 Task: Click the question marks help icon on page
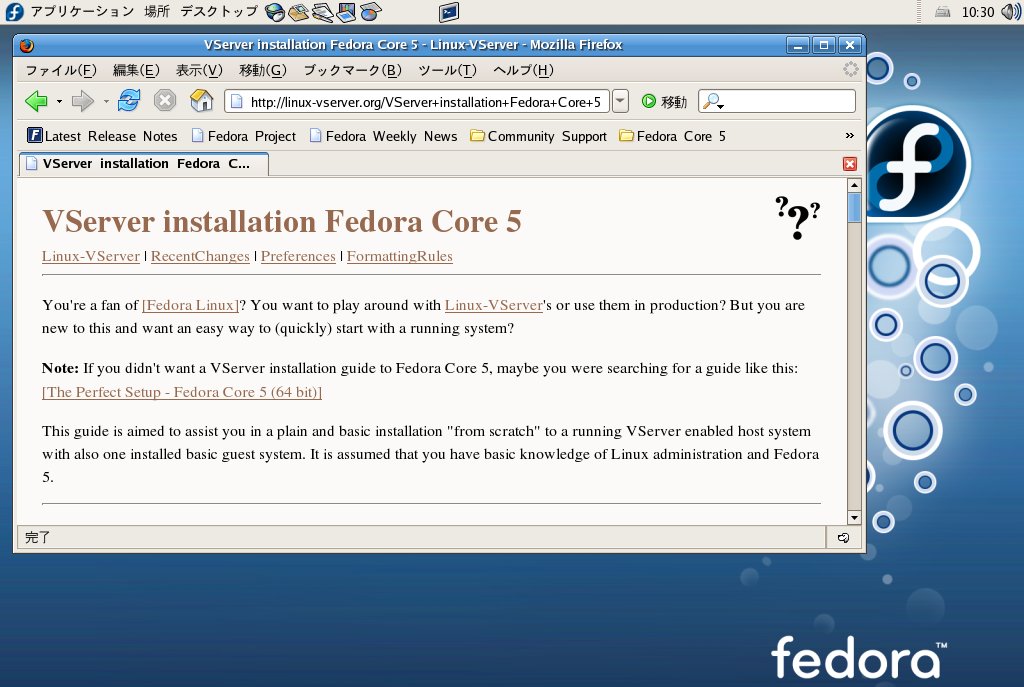797,217
